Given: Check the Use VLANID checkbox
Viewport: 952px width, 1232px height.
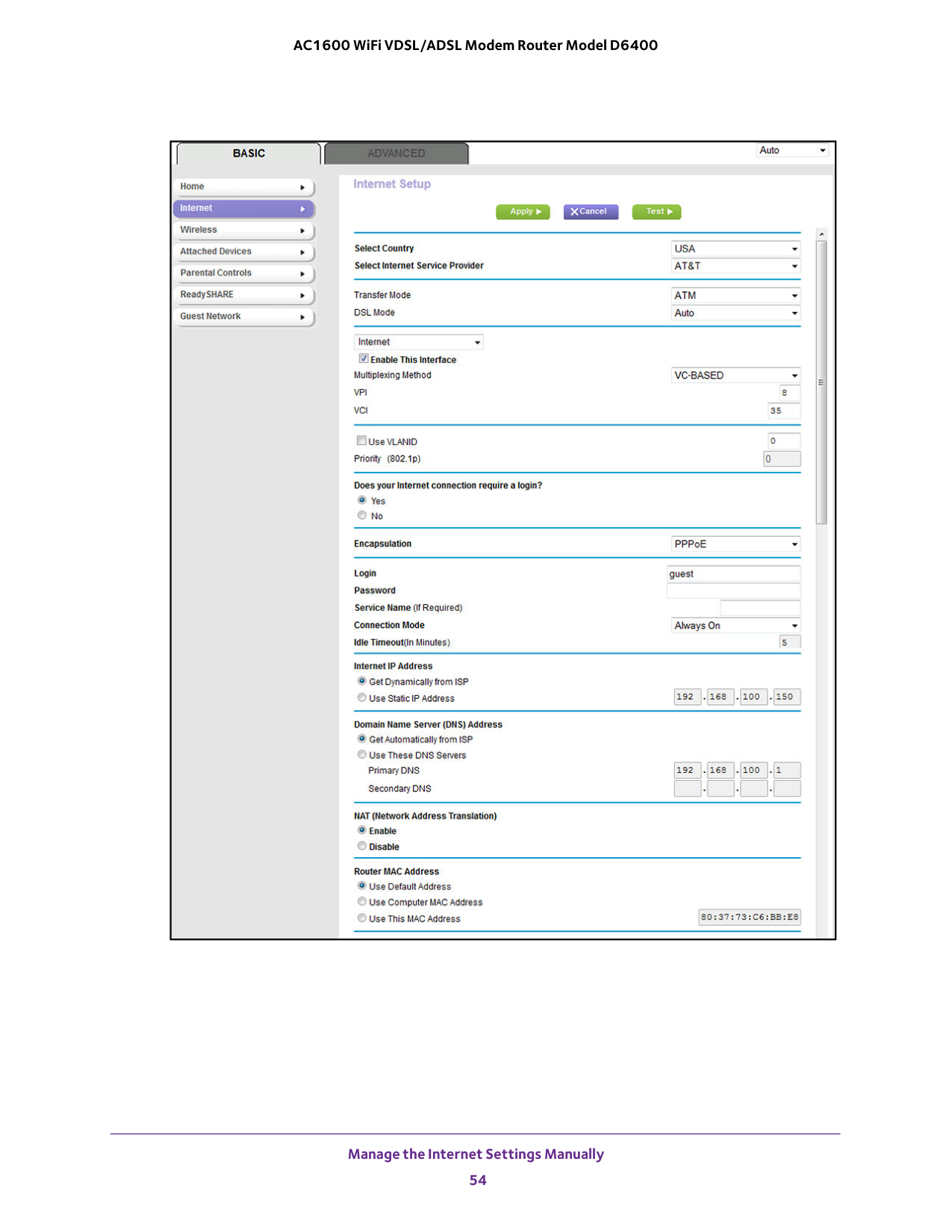Looking at the screenshot, I should [x=361, y=441].
